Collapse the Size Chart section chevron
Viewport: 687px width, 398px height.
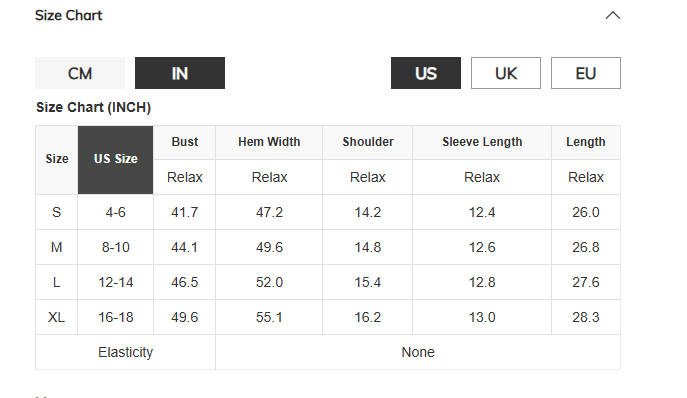(x=613, y=16)
